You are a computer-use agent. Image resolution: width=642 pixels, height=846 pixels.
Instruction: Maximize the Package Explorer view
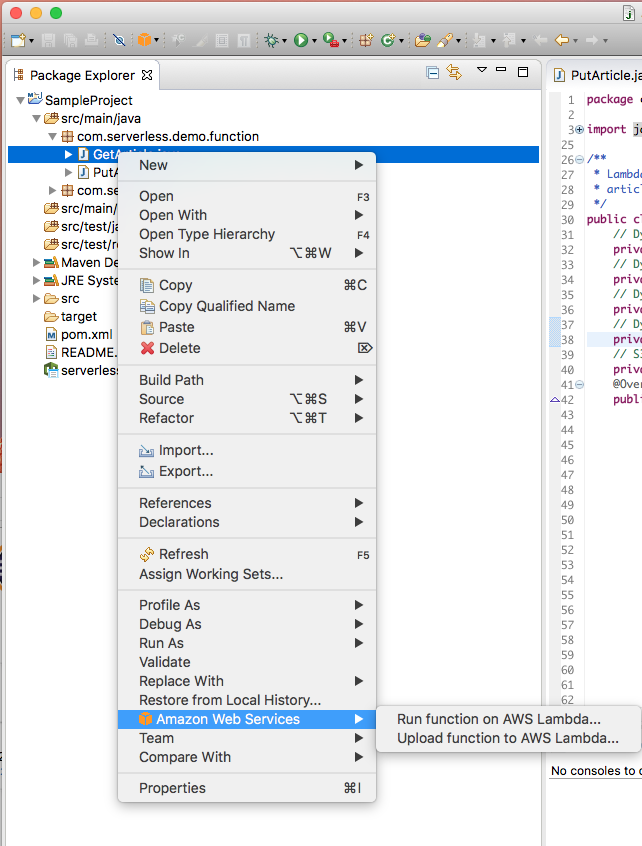[523, 72]
